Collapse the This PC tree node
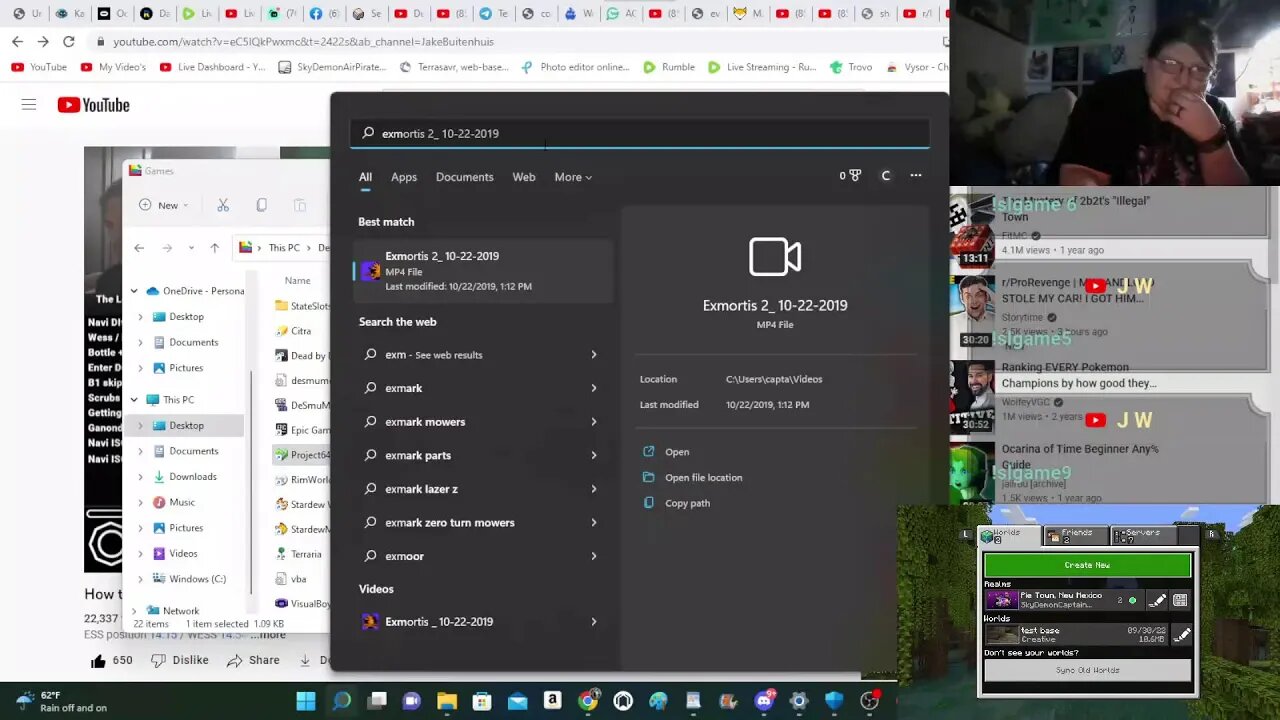 (x=134, y=400)
